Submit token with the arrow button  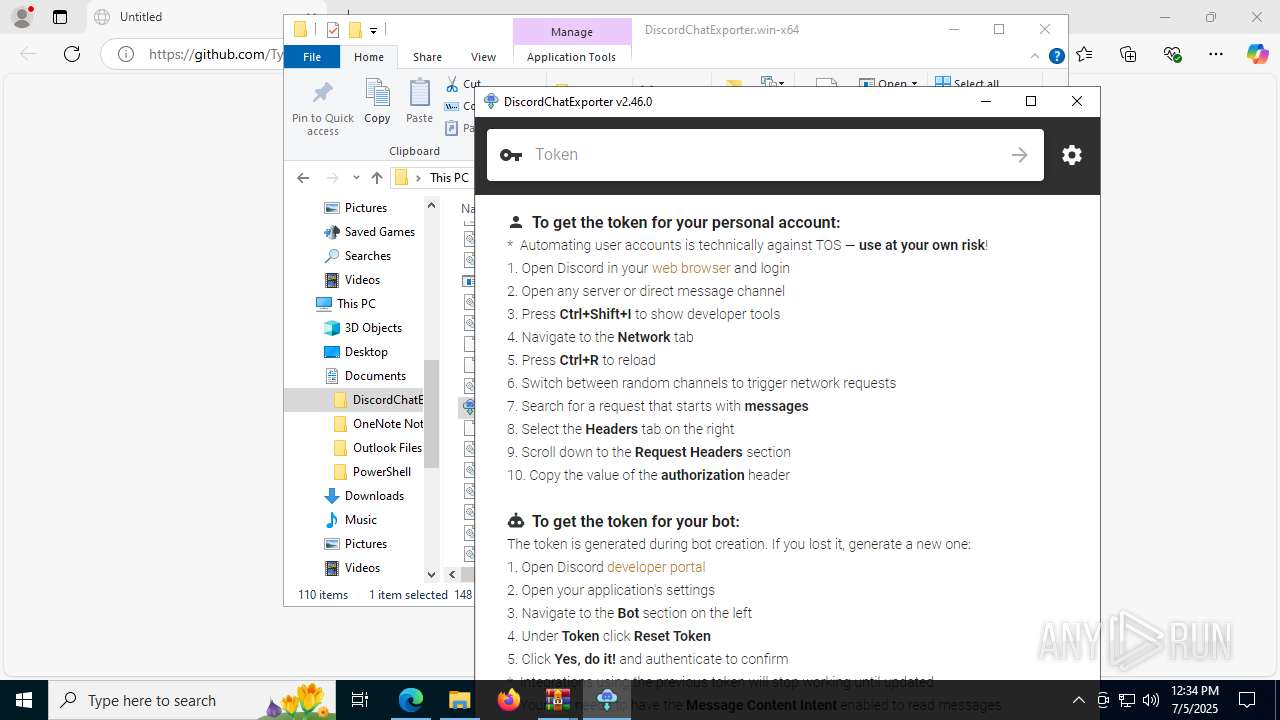coord(1019,155)
